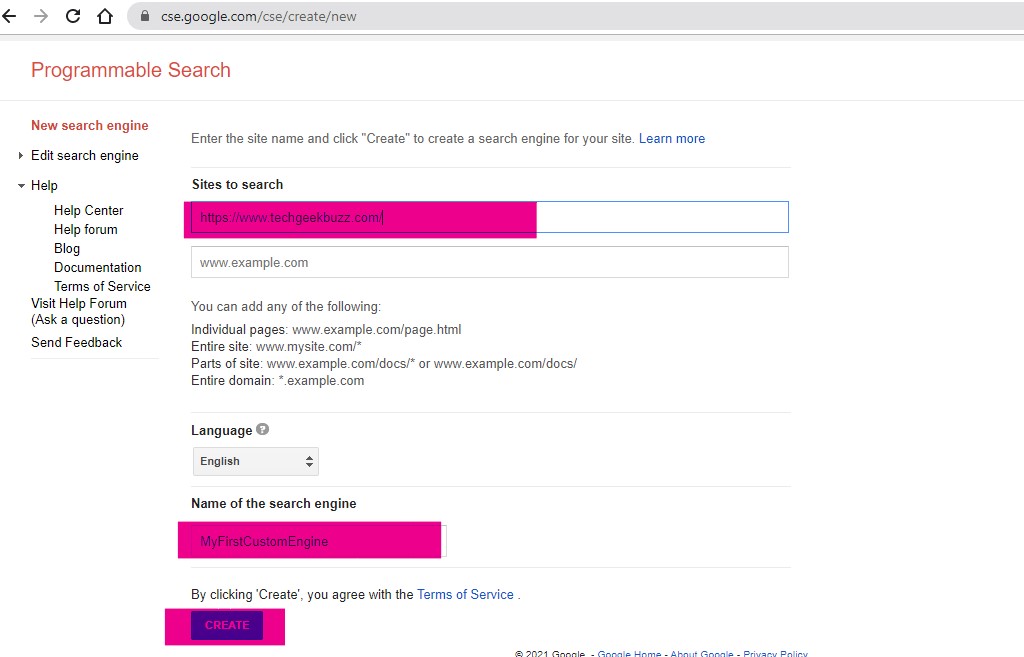Image resolution: width=1024 pixels, height=657 pixels.
Task: Click the empty www.example.com site field
Action: click(x=489, y=263)
